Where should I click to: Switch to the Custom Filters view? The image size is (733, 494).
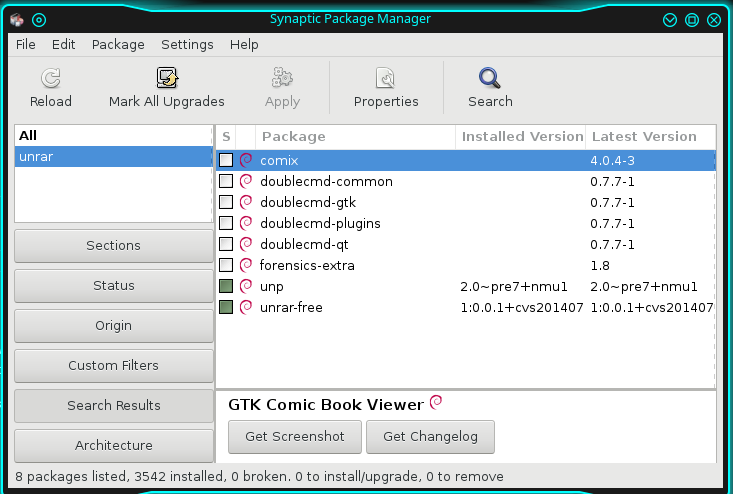114,366
